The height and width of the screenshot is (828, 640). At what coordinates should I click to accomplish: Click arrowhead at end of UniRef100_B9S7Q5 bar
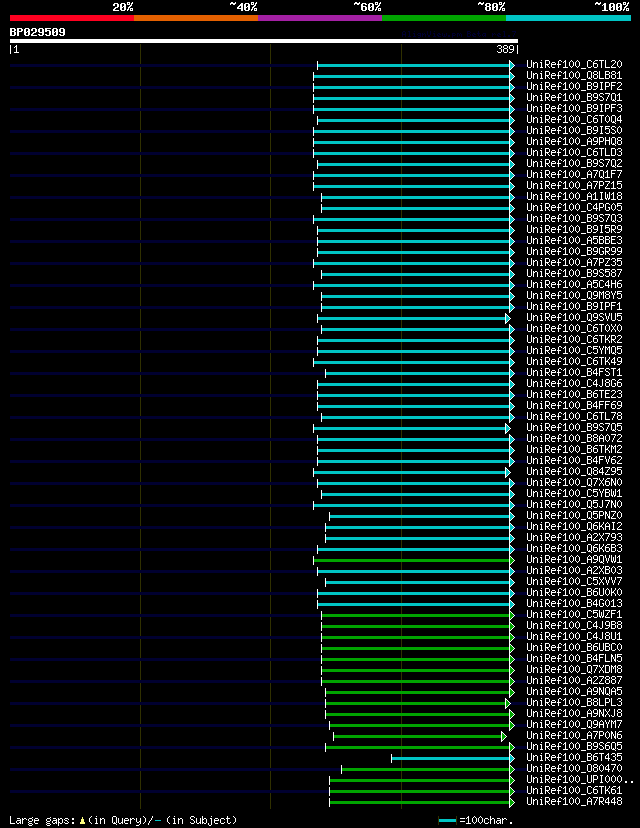(508, 428)
